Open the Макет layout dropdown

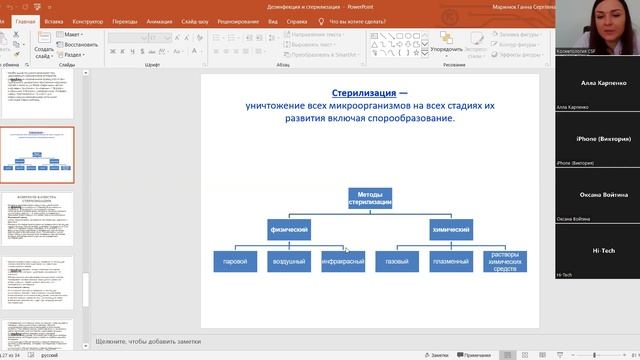(x=70, y=34)
